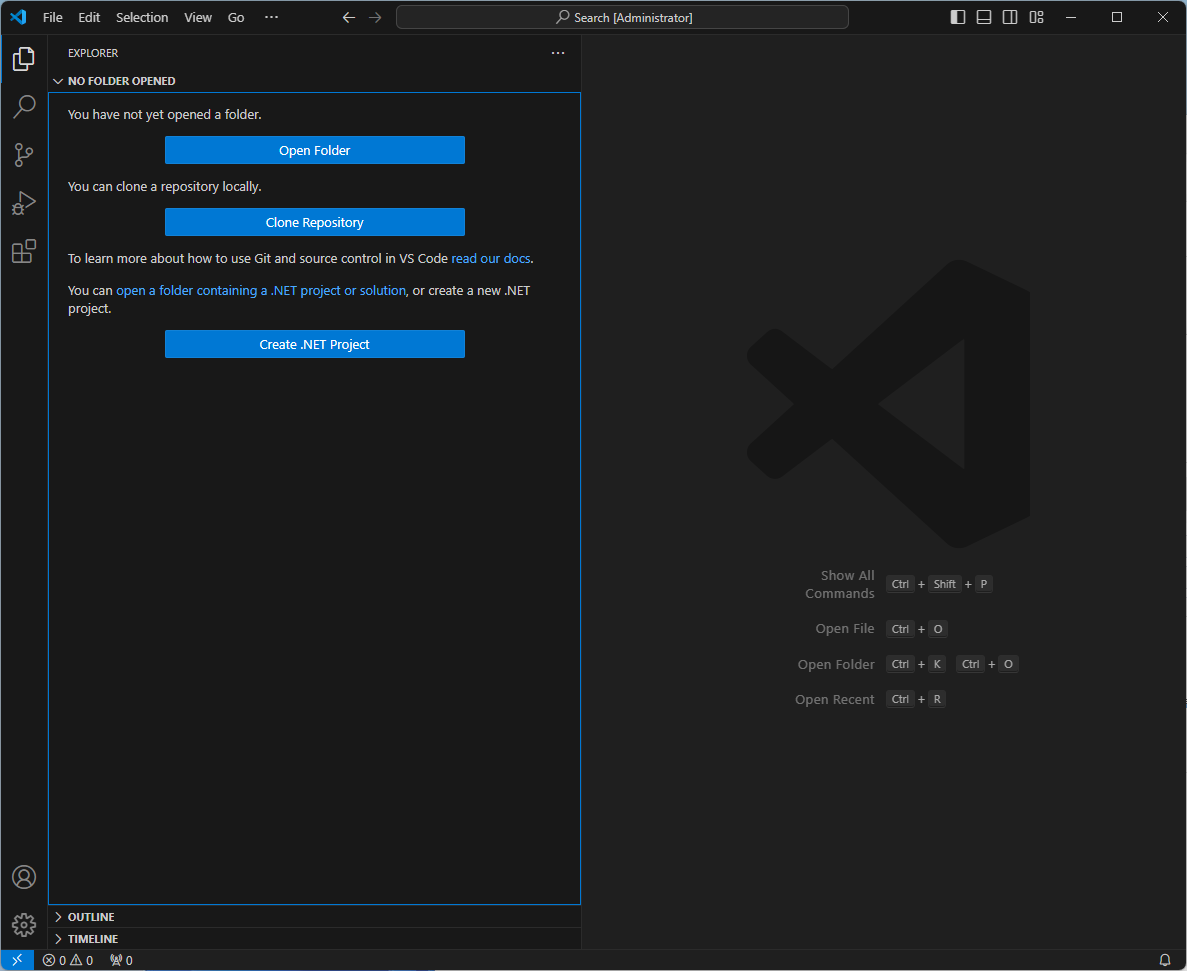
Task: Click the Show All Commands hint text
Action: click(840, 585)
